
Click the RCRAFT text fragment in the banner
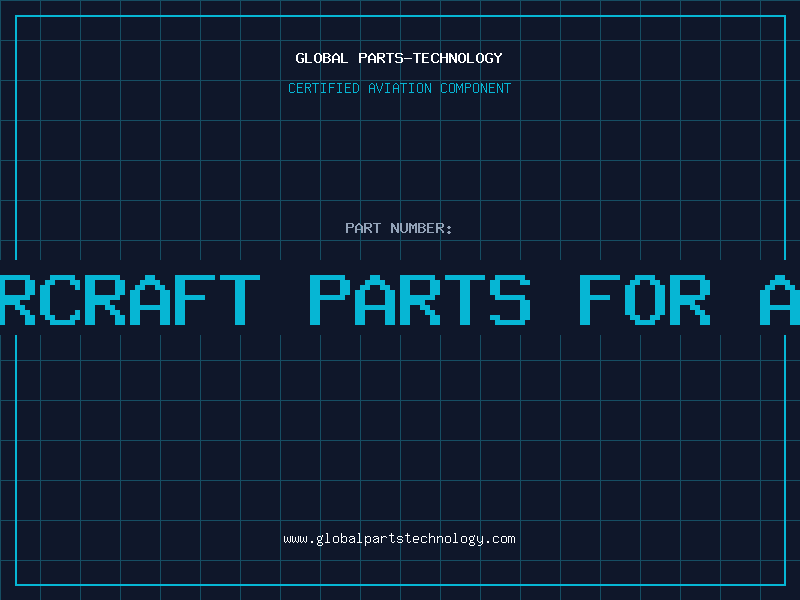[130, 300]
